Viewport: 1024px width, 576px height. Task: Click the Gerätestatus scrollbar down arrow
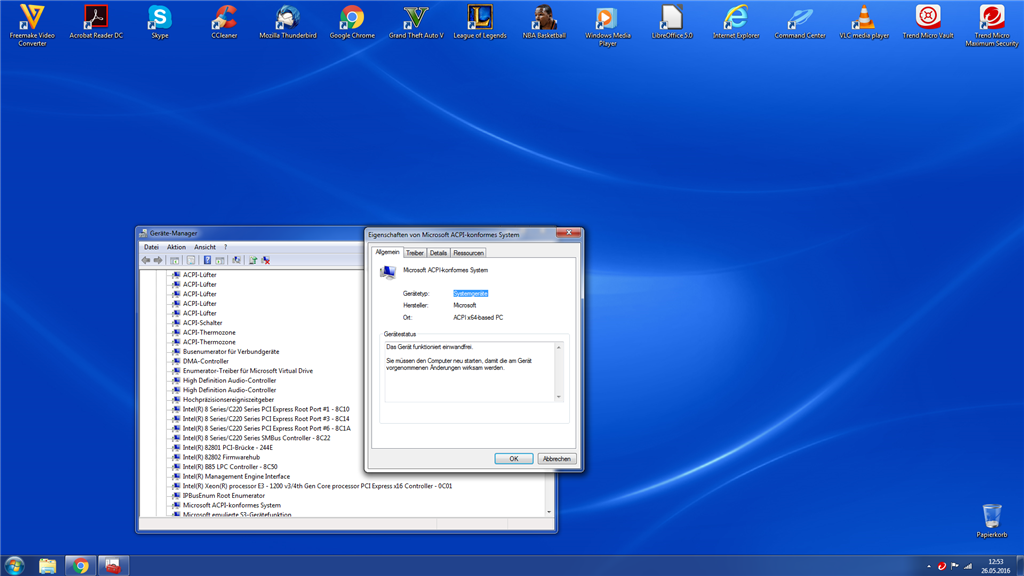(x=558, y=396)
